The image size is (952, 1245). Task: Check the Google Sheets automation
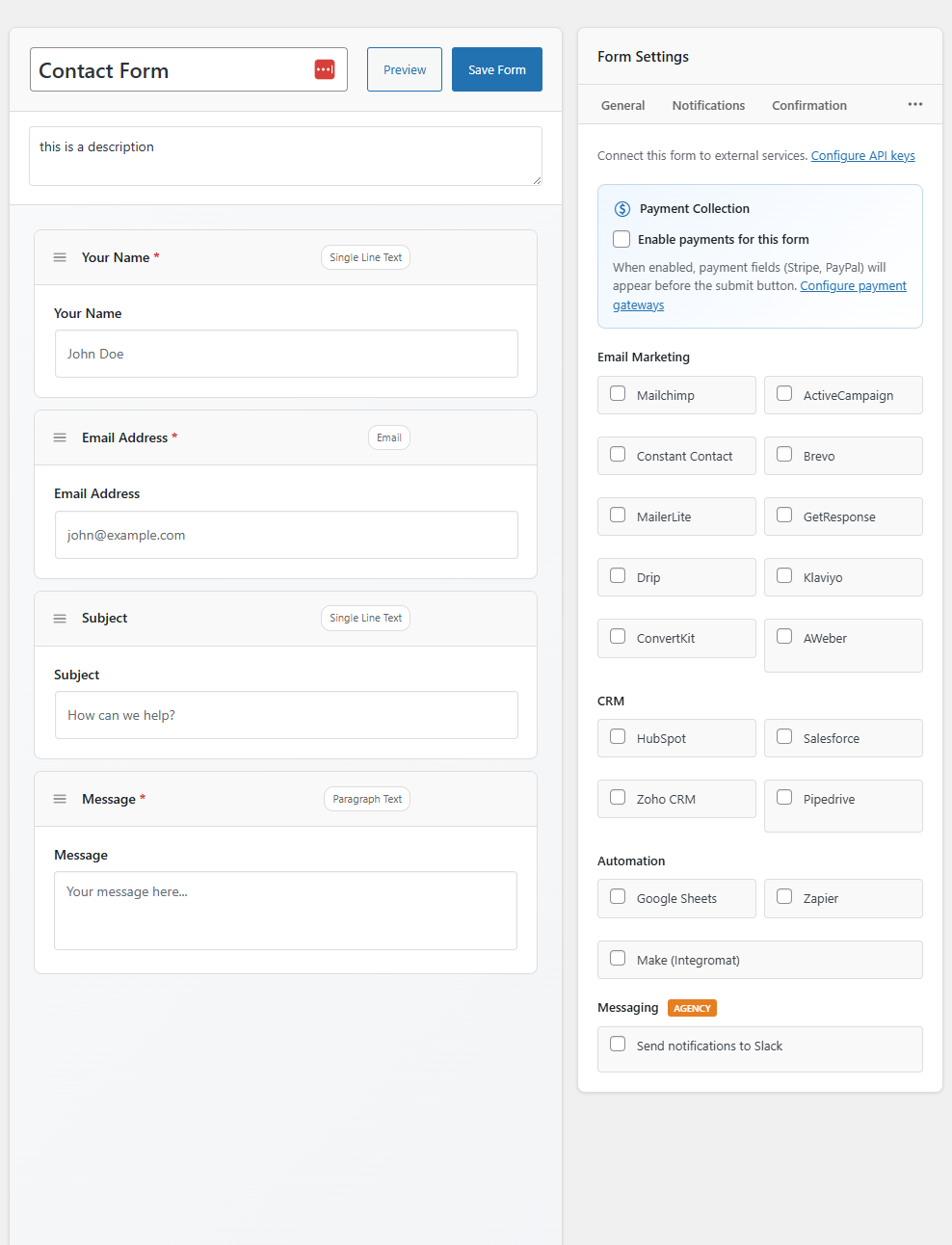click(x=618, y=896)
